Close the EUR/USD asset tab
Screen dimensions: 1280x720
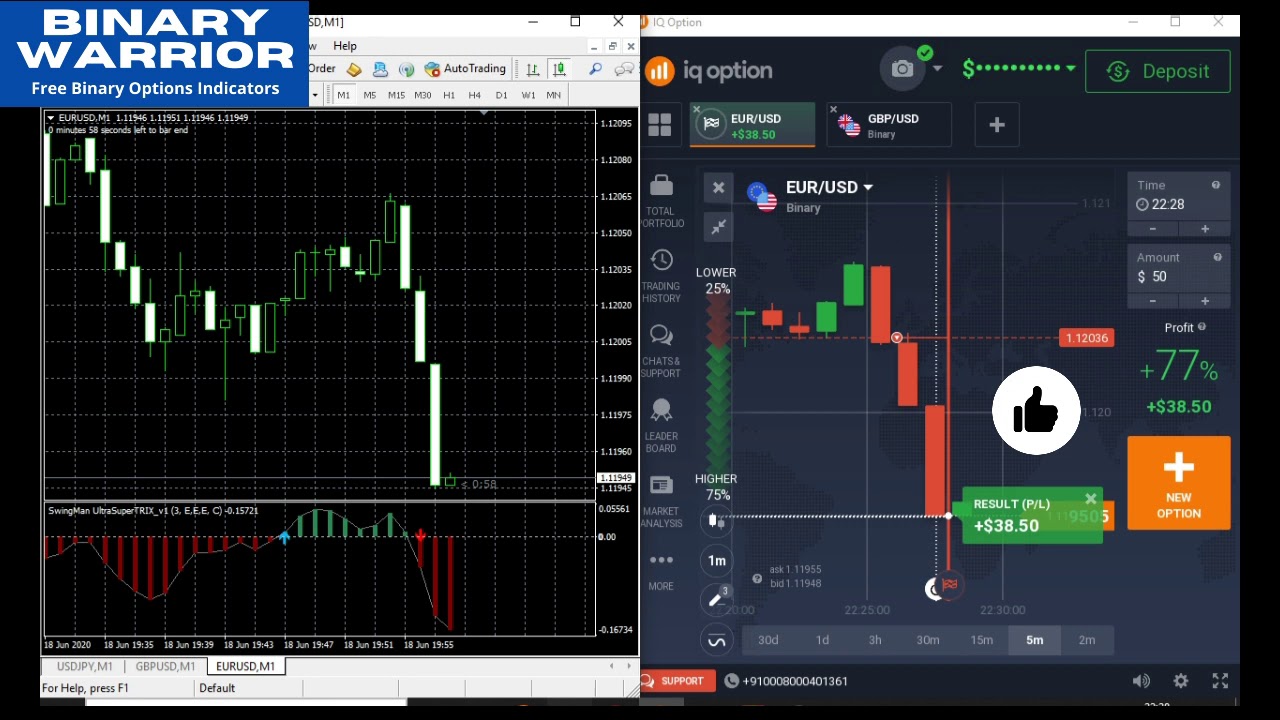[697, 109]
